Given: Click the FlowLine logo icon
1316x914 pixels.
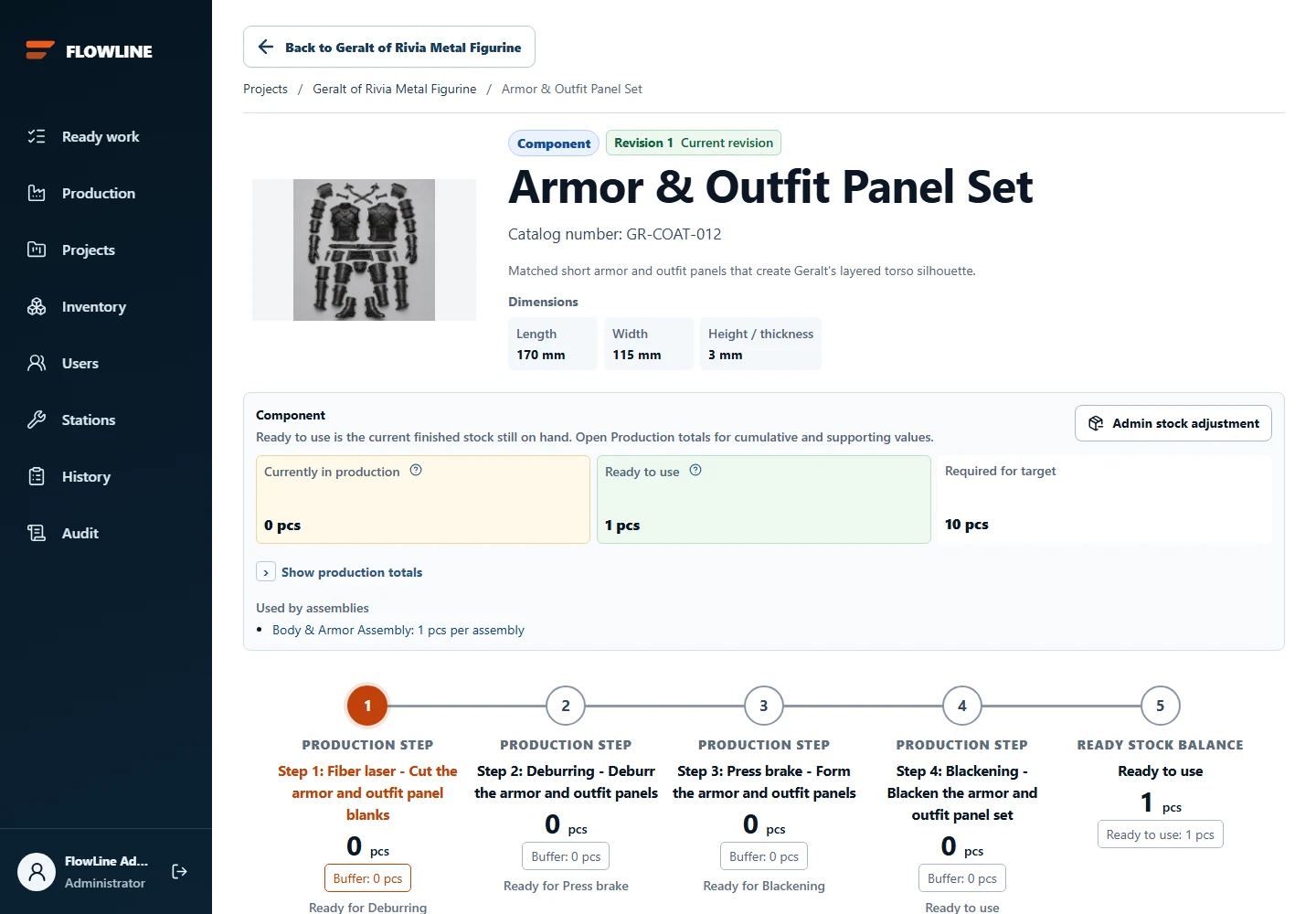Looking at the screenshot, I should [x=40, y=50].
